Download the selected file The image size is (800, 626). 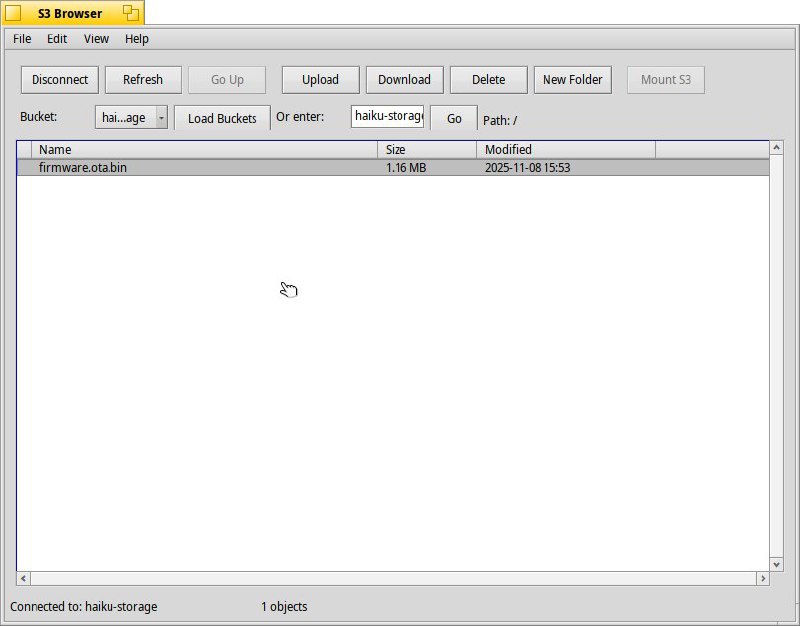(x=404, y=80)
